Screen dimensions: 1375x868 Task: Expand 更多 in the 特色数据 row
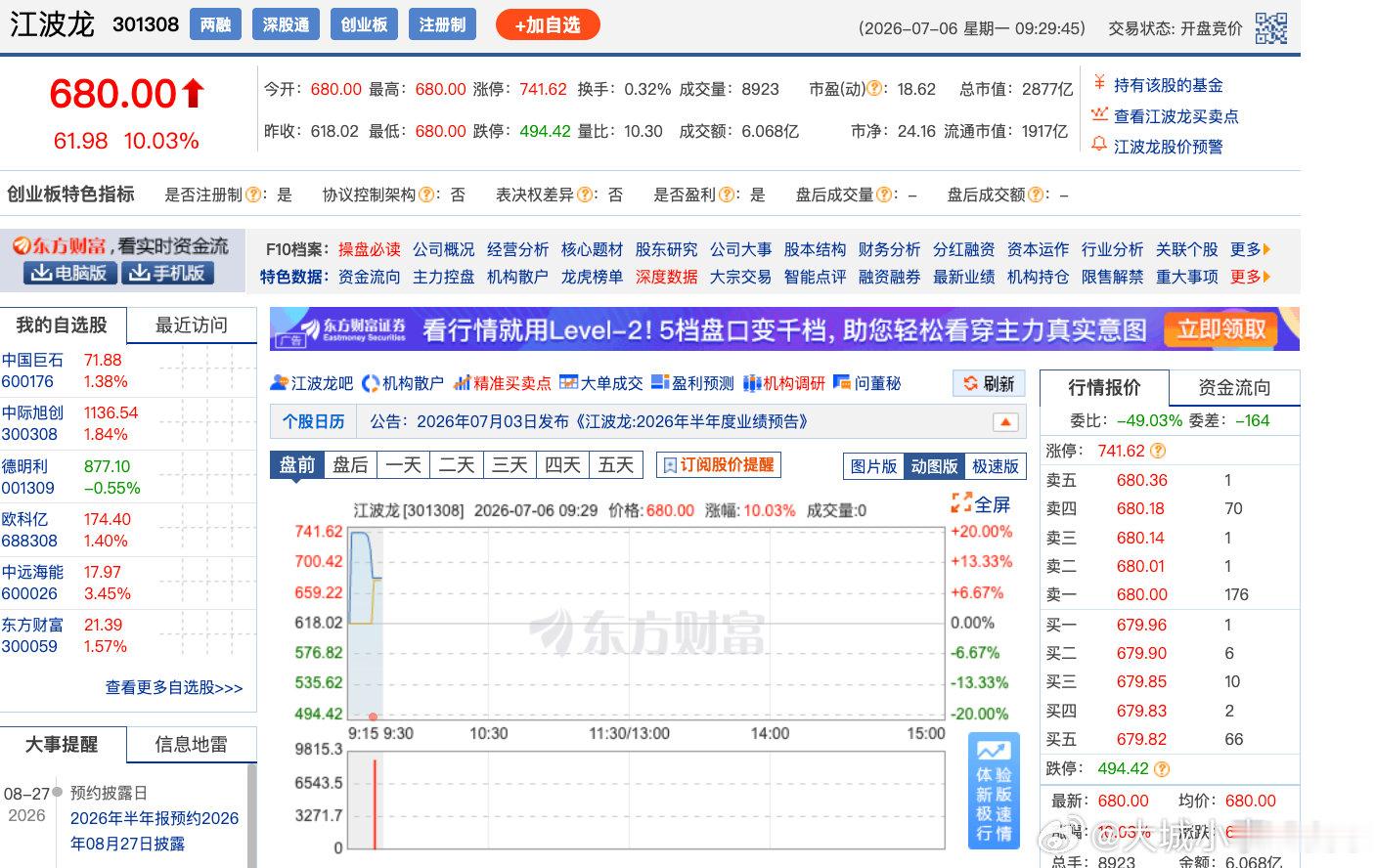click(x=1251, y=277)
